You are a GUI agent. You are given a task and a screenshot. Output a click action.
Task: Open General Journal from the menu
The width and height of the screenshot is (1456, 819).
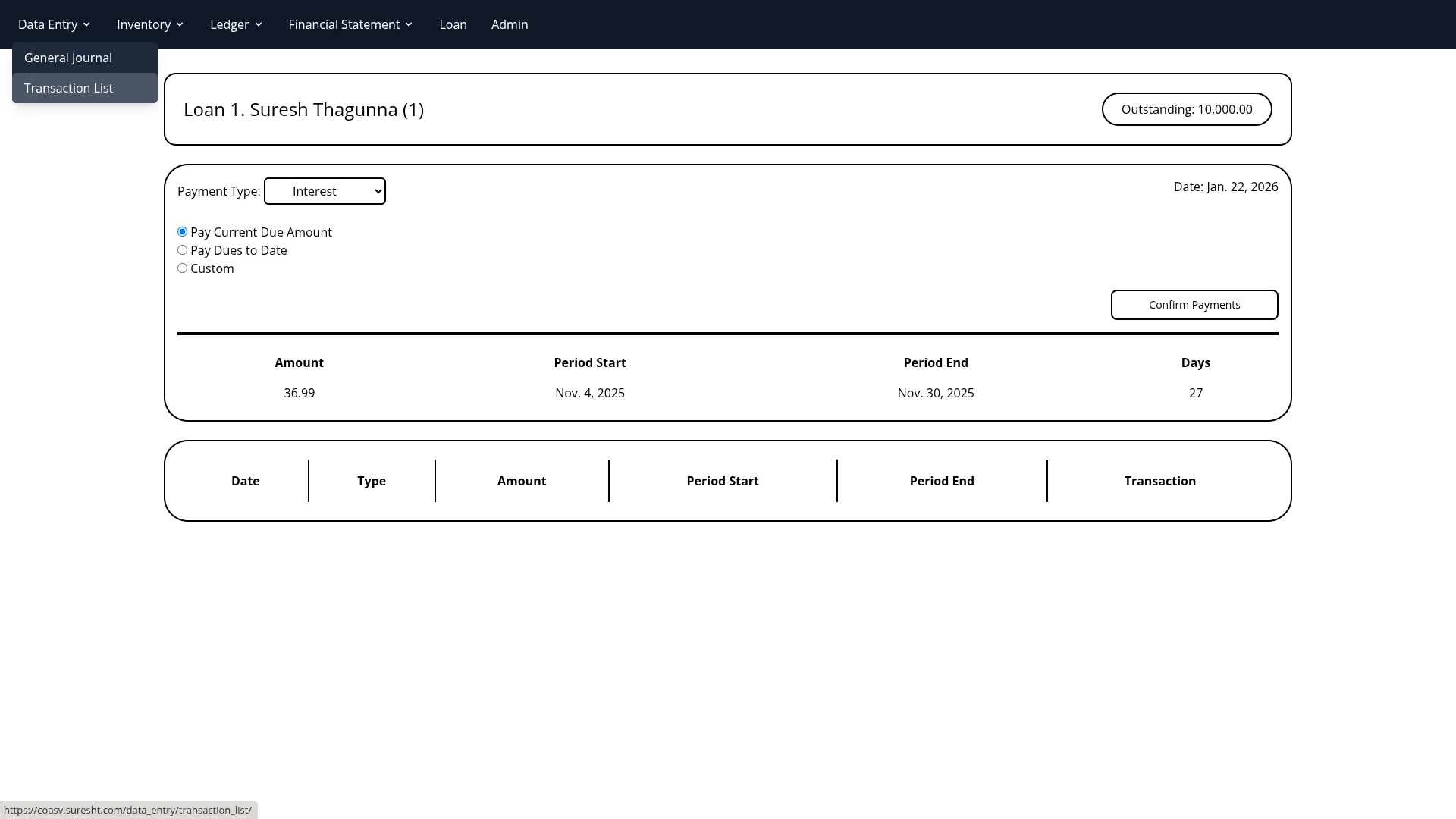pos(67,58)
